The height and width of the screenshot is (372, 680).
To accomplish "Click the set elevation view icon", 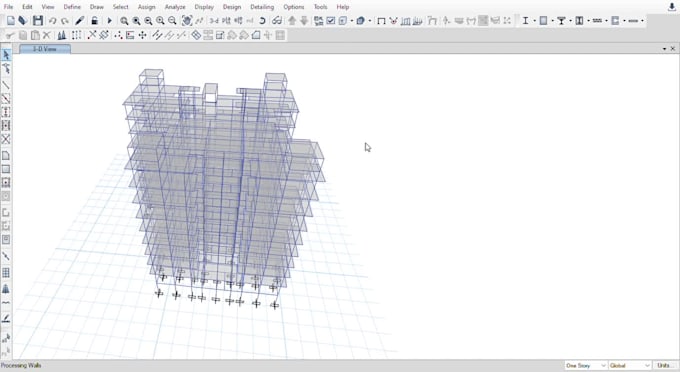I will [238, 20].
